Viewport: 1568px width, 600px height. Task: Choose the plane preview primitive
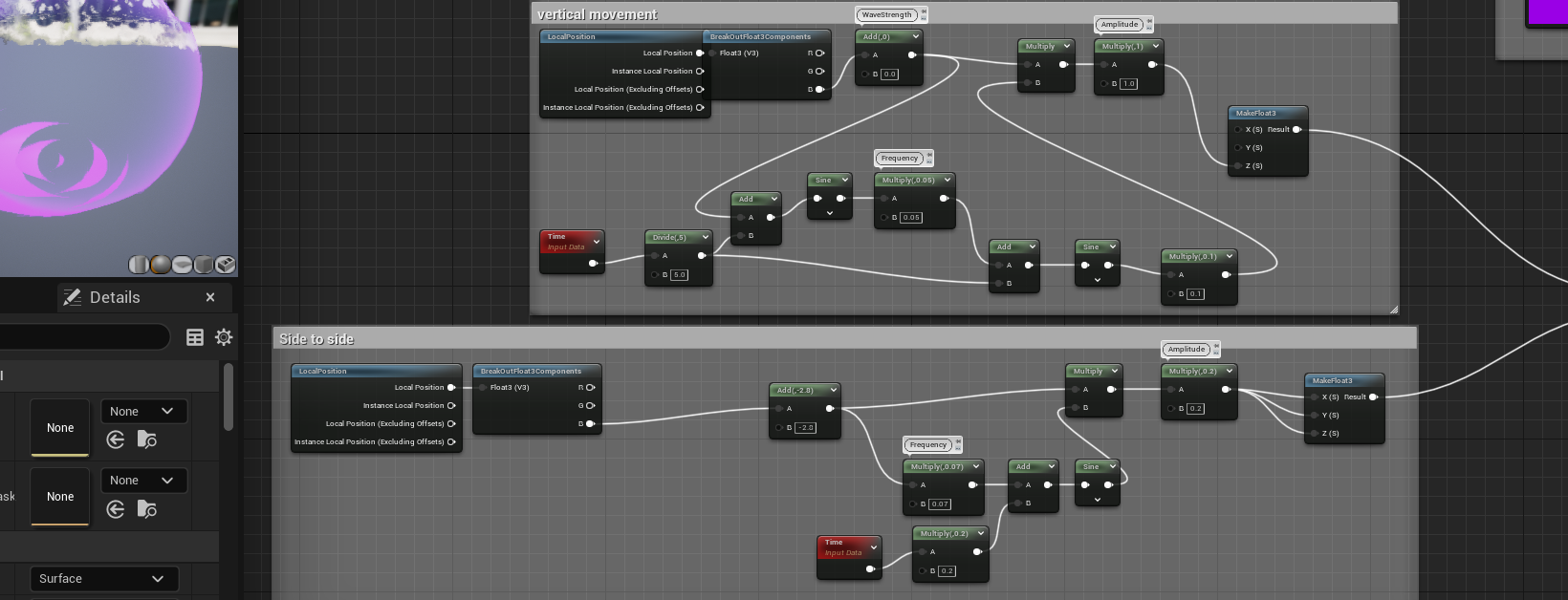[182, 265]
